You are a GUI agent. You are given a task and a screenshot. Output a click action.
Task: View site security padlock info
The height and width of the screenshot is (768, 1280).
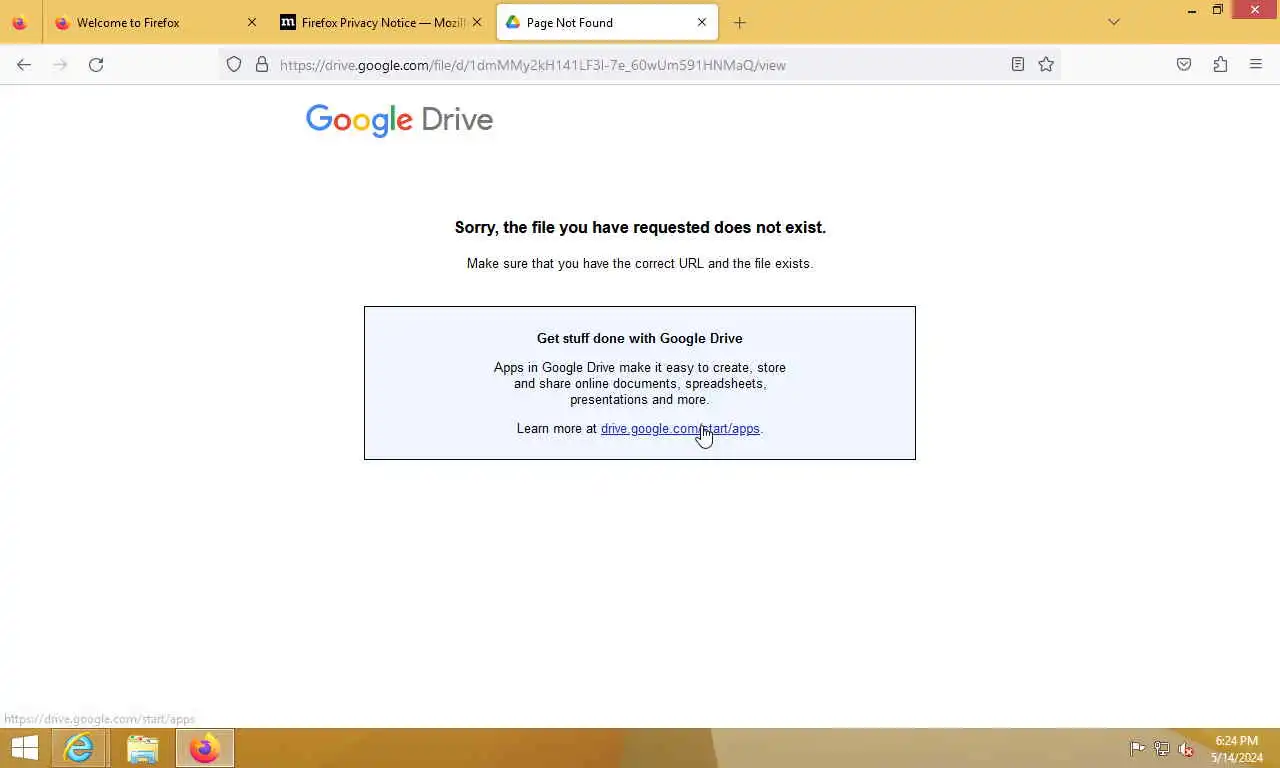[x=262, y=65]
